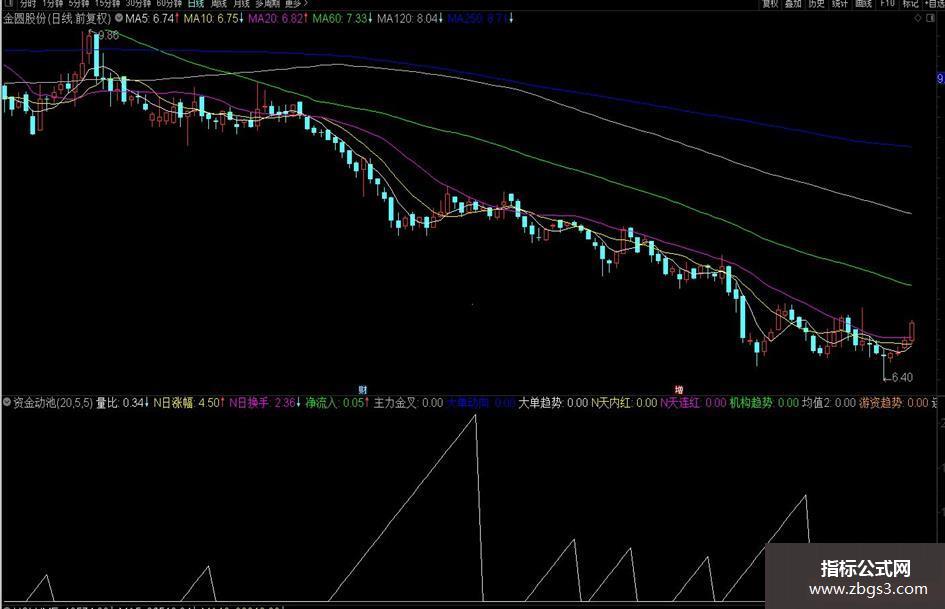Select the 周线 weekly chart tab
Image resolution: width=945 pixels, height=609 pixels.
pos(219,4)
